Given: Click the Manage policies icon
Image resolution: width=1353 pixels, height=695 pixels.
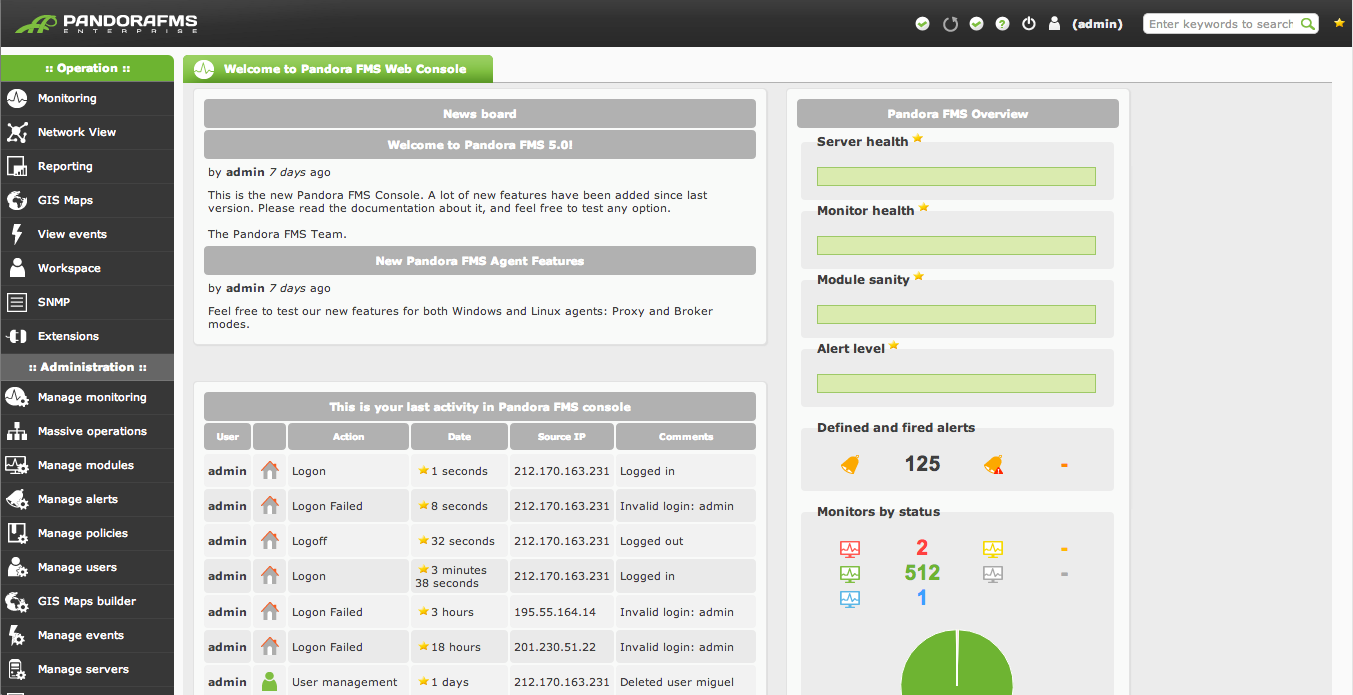Looking at the screenshot, I should (x=17, y=533).
